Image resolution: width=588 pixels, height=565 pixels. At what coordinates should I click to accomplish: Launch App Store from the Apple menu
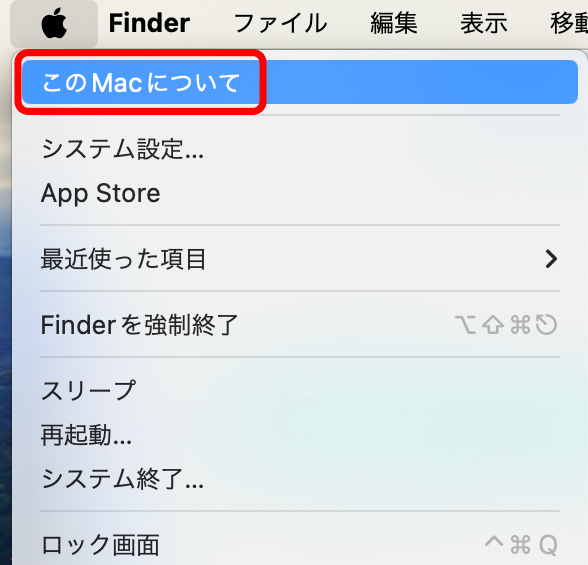(300, 193)
